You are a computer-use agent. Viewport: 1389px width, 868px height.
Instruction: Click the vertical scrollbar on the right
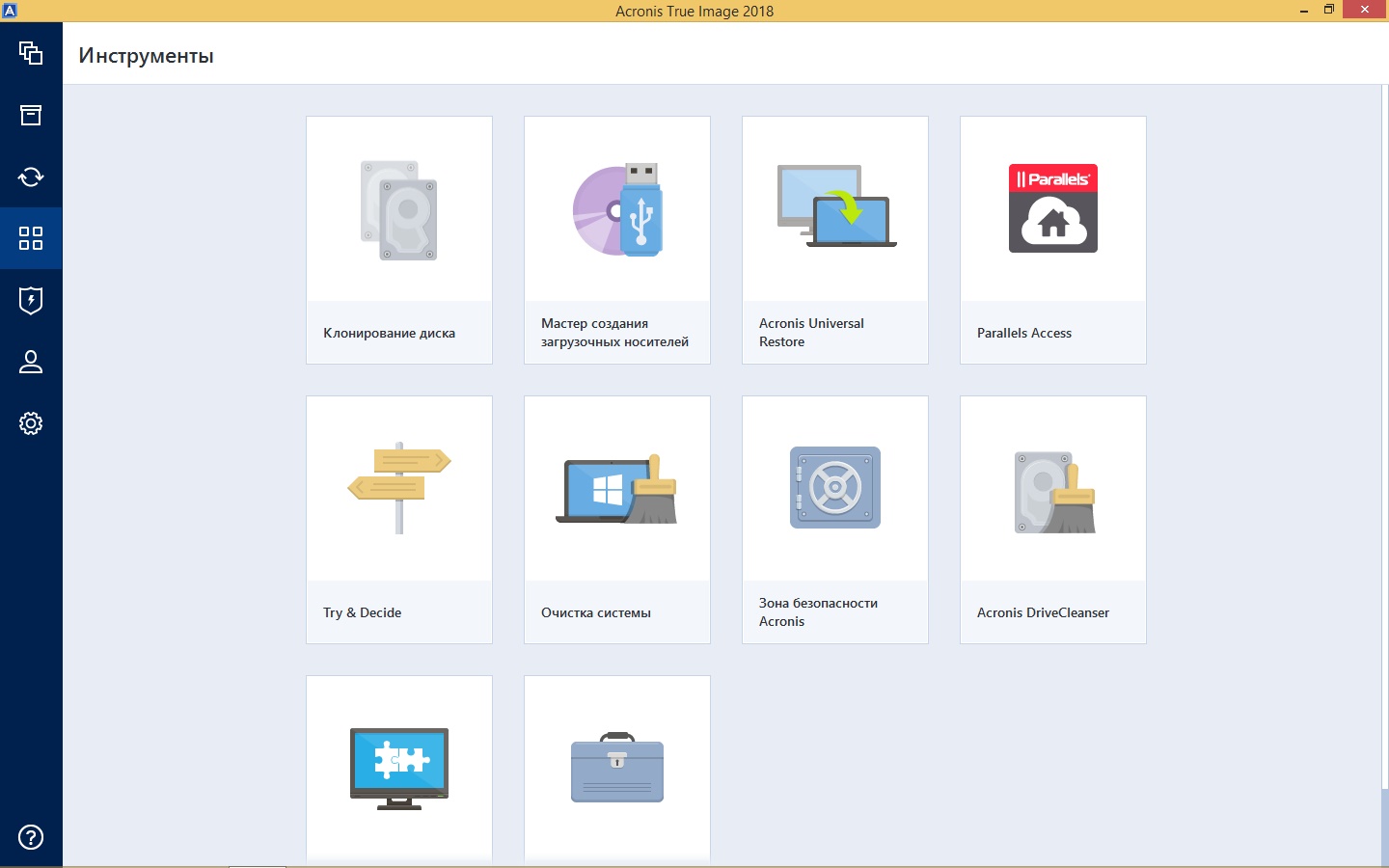click(1385, 475)
